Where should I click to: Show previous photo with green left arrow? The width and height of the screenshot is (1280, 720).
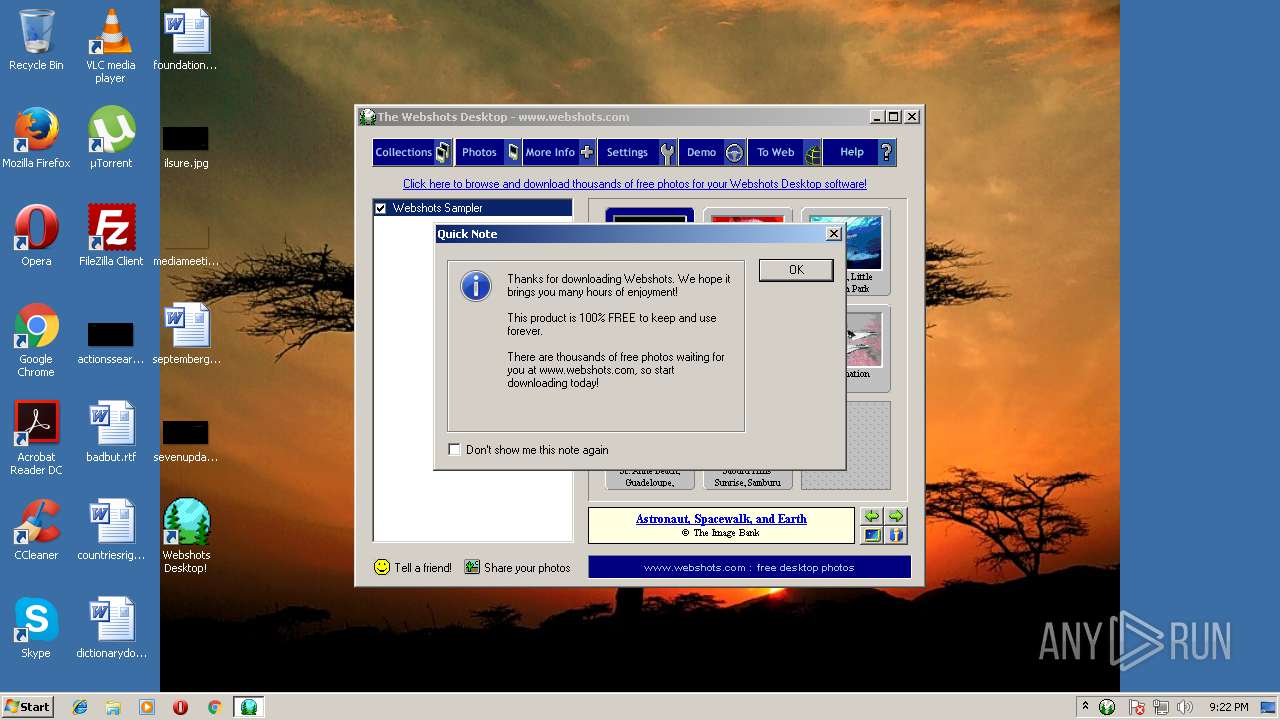872,516
